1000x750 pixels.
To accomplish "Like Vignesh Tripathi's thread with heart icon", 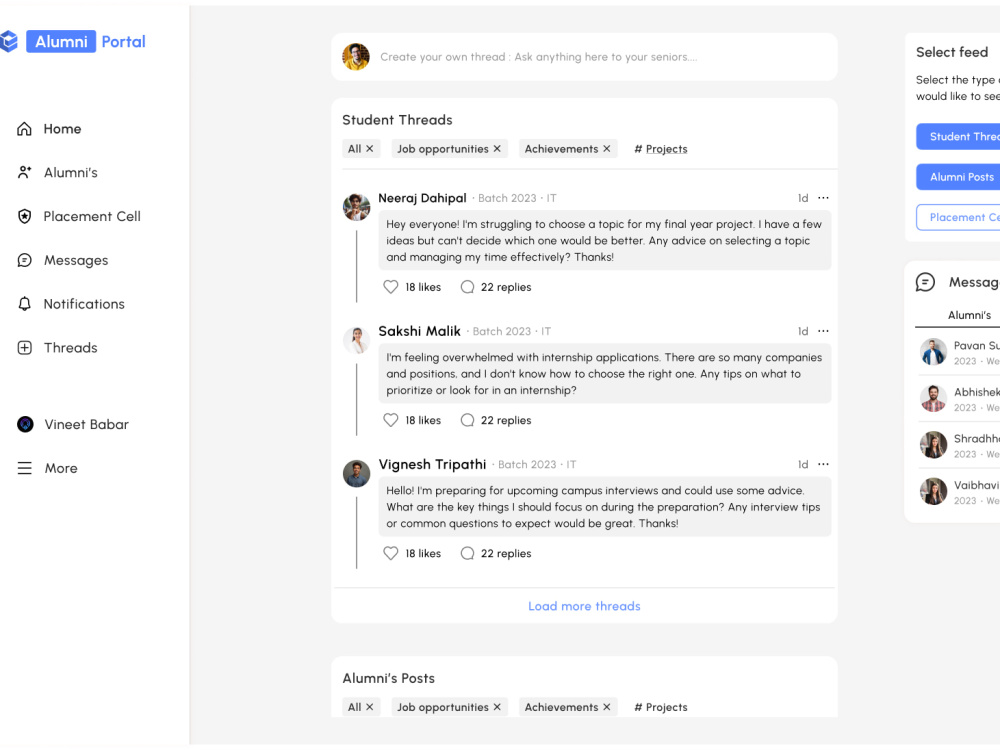I will [390, 554].
